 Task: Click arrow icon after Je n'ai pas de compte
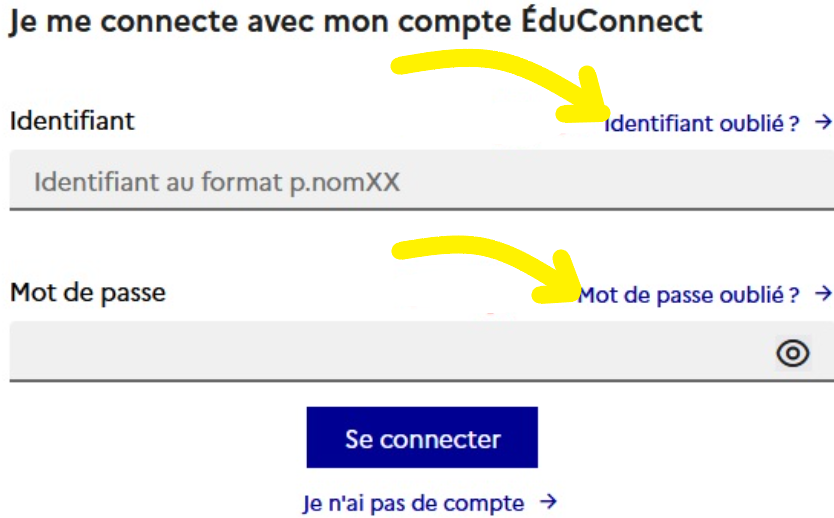[548, 501]
